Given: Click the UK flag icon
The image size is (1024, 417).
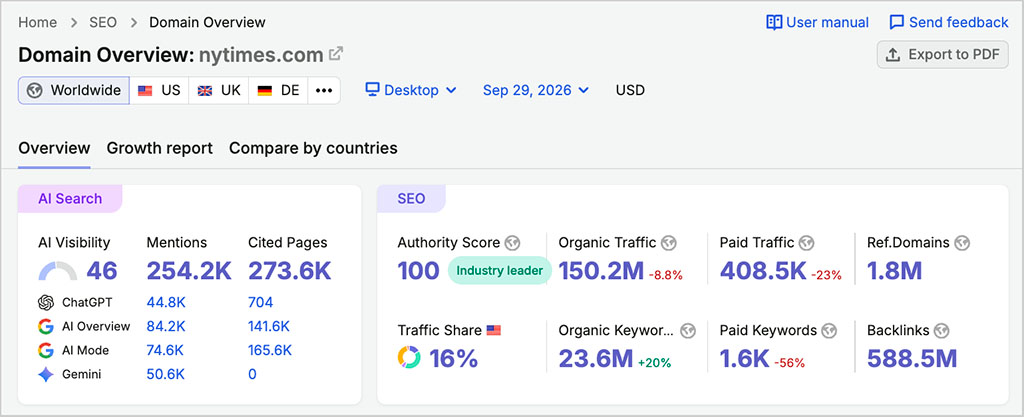Looking at the screenshot, I should tap(205, 91).
